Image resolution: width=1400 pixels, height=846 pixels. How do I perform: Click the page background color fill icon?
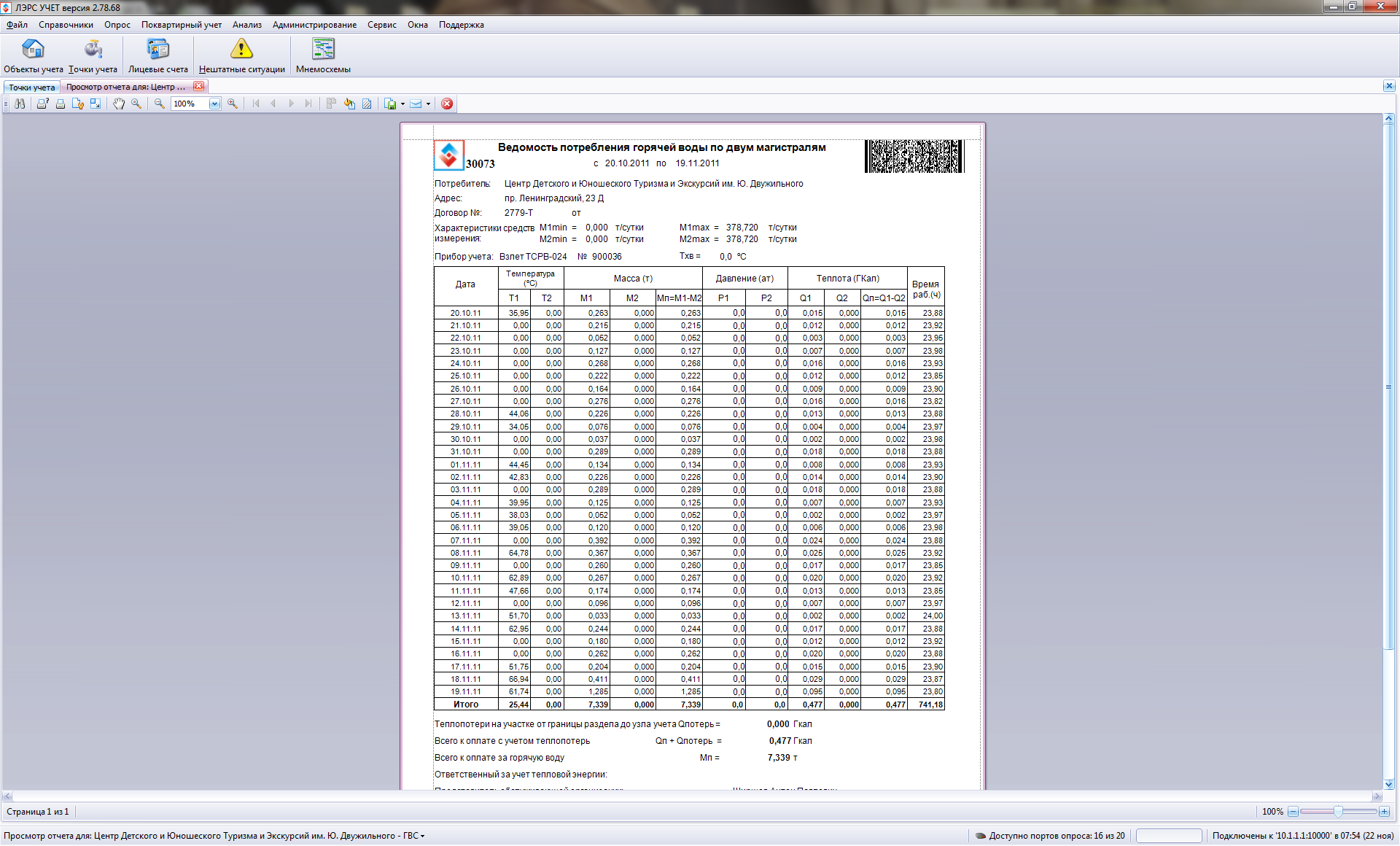[x=349, y=104]
